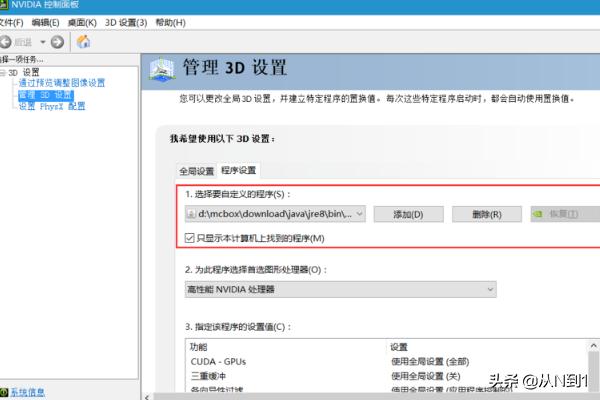Viewport: 600px width, 400px height.
Task: Click the java program icon in the combo box
Action: click(x=191, y=214)
